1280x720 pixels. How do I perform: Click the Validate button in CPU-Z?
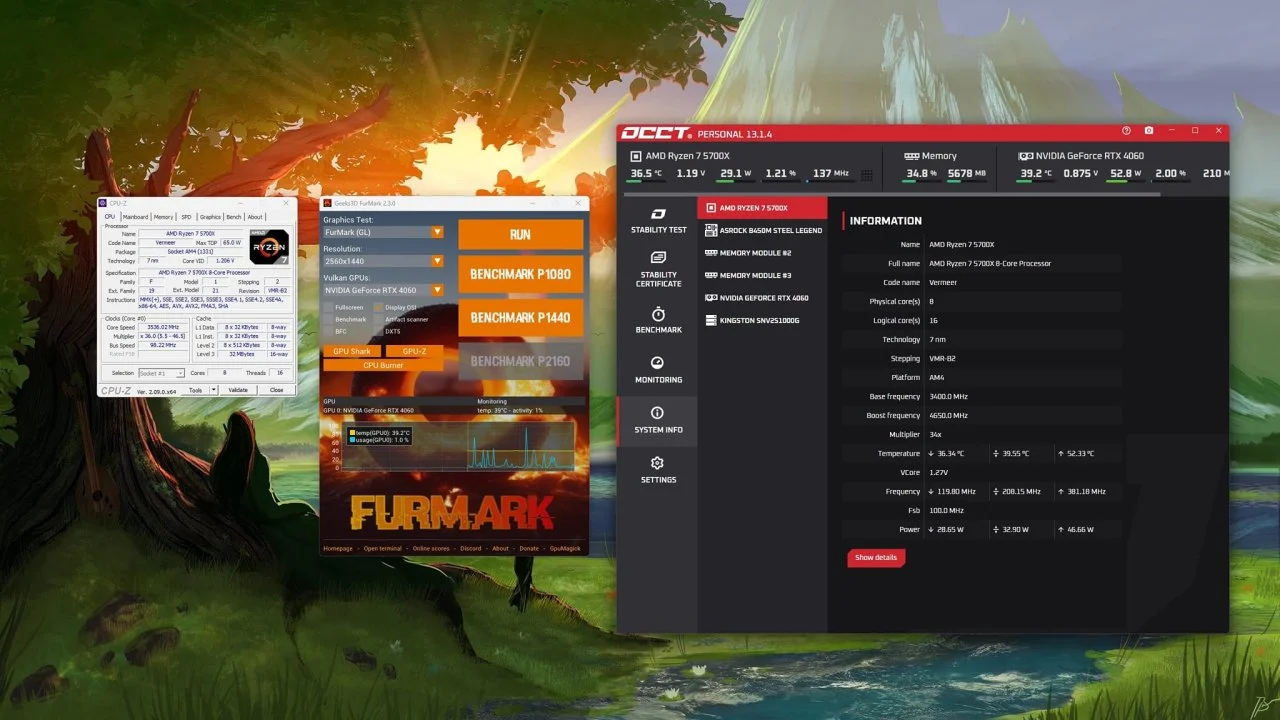(238, 390)
